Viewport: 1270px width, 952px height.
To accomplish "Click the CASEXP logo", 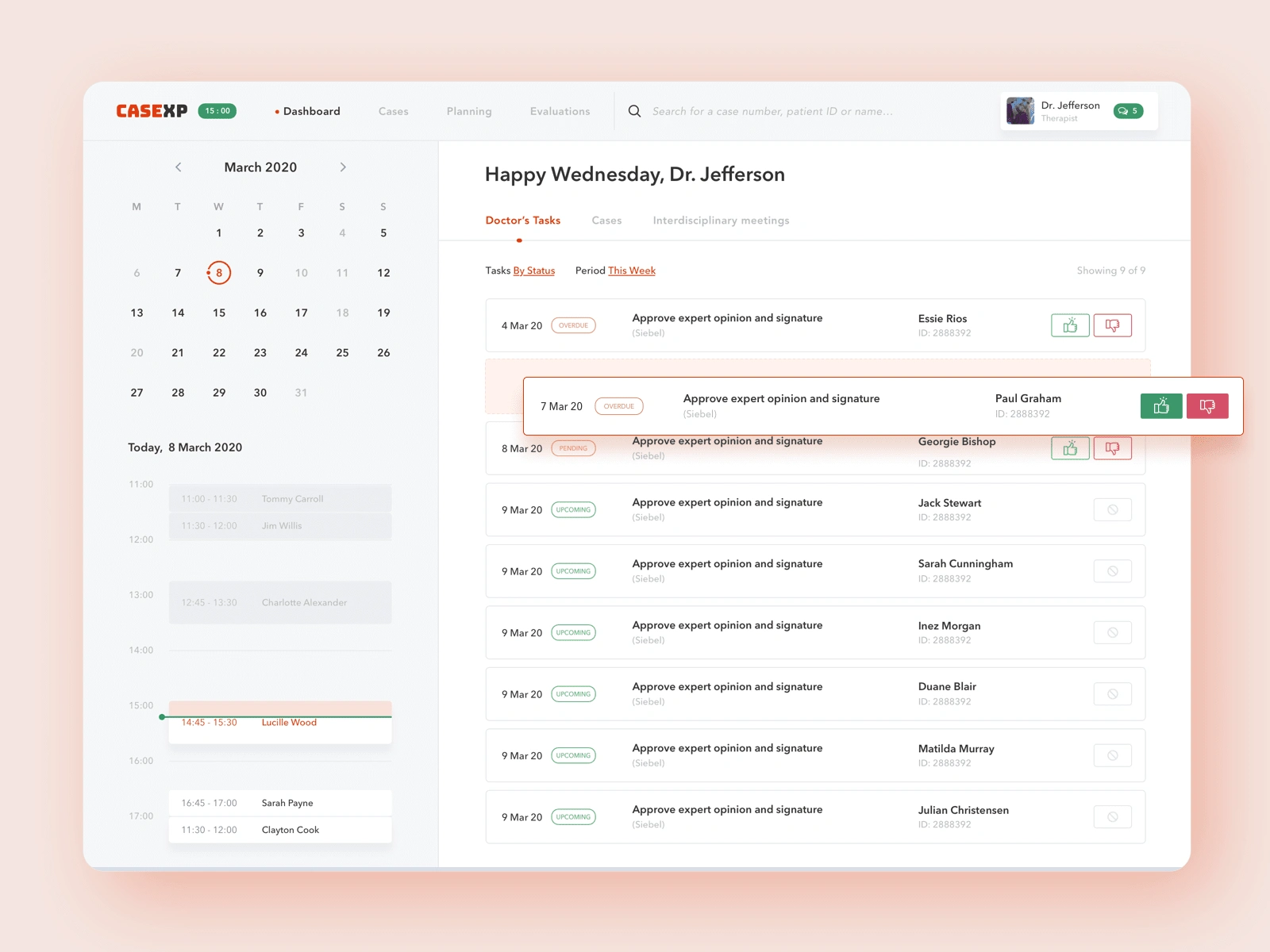I will 152,111.
